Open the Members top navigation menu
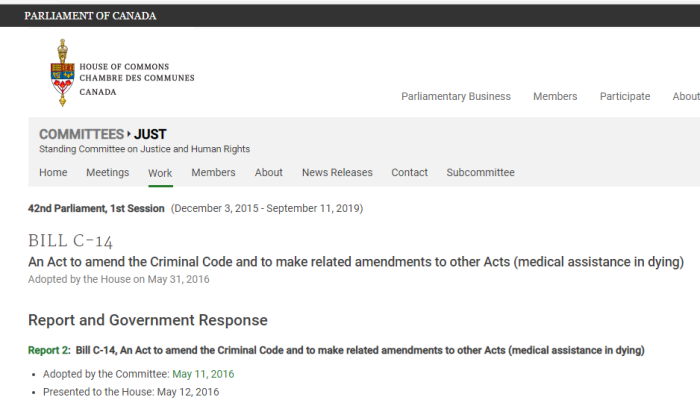Image resolution: width=700 pixels, height=400 pixels. point(555,96)
